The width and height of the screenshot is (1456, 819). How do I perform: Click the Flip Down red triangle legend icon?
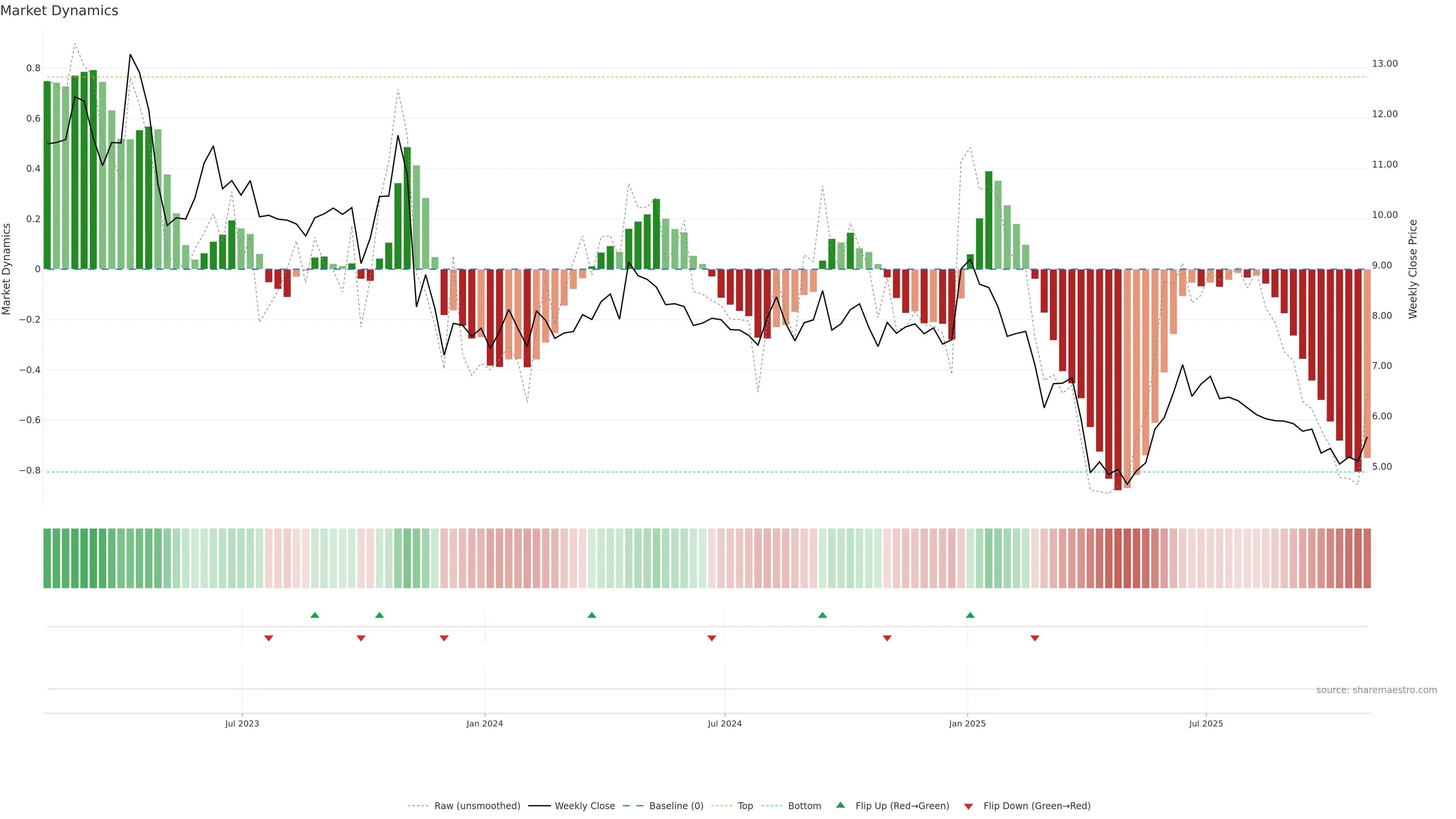tap(968, 806)
